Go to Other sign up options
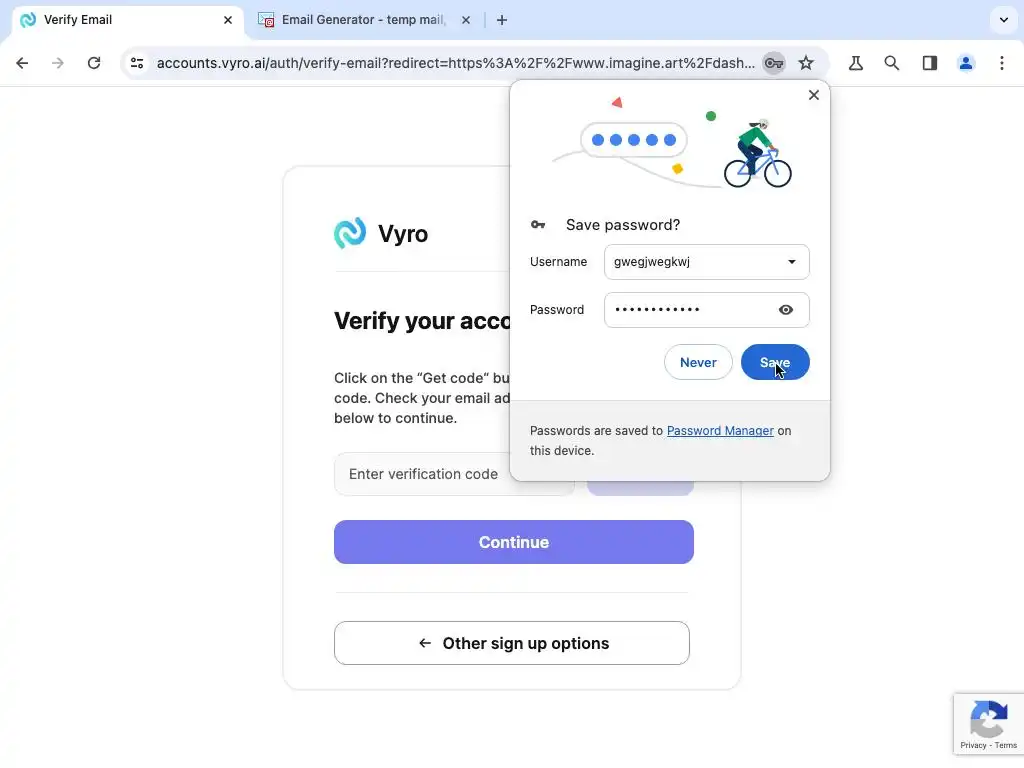 coord(512,643)
